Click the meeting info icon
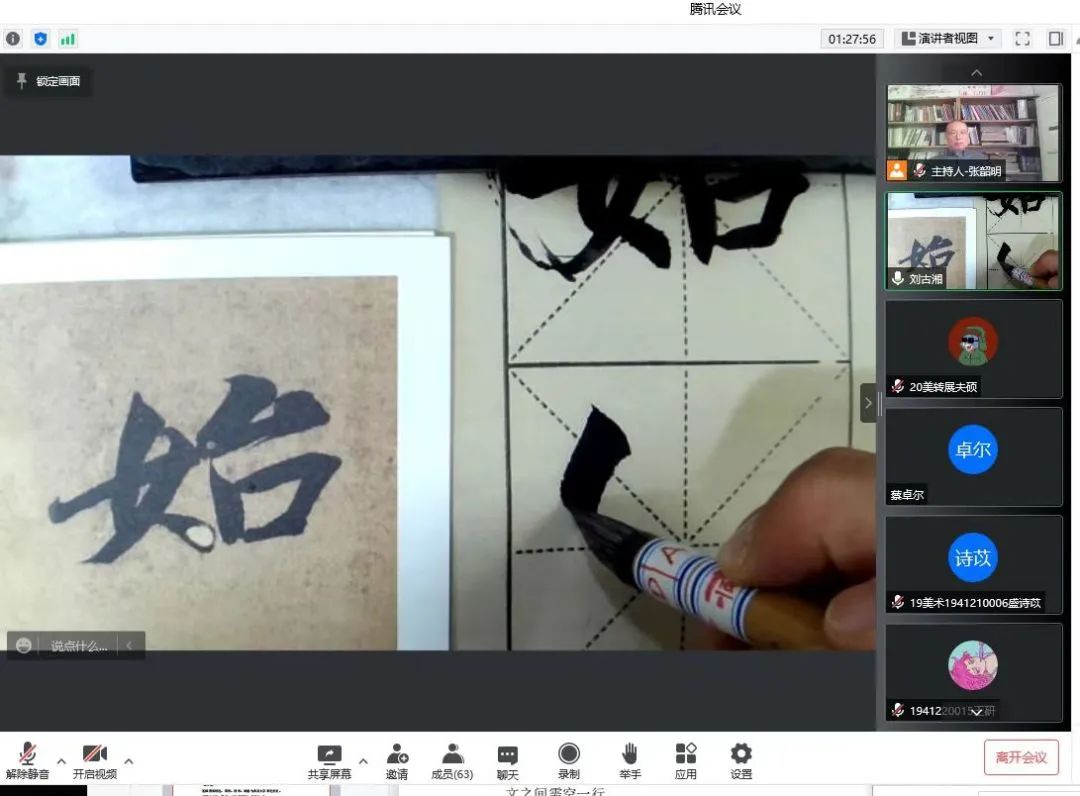This screenshot has width=1080, height=796. tap(13, 39)
